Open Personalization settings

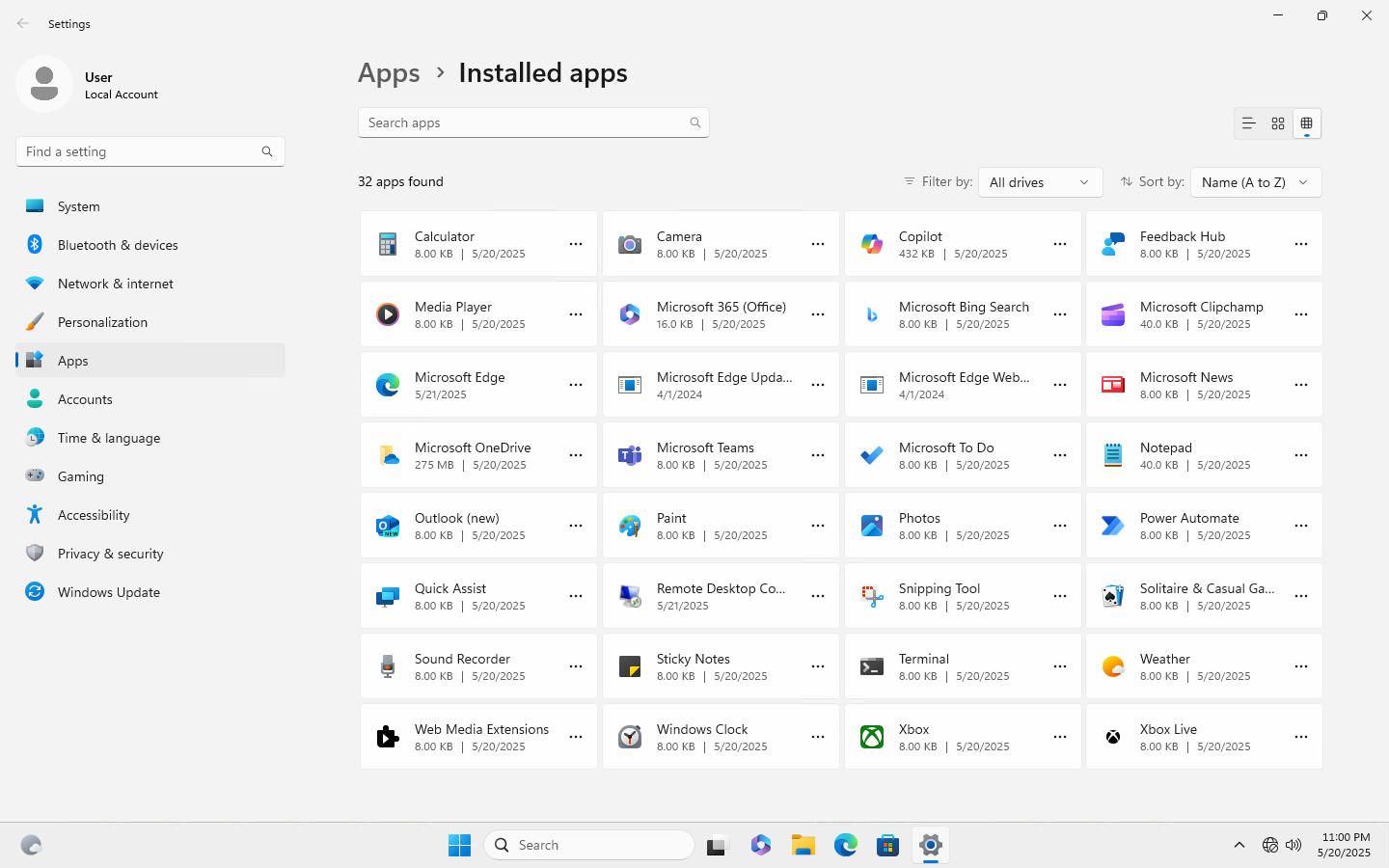tap(150, 322)
